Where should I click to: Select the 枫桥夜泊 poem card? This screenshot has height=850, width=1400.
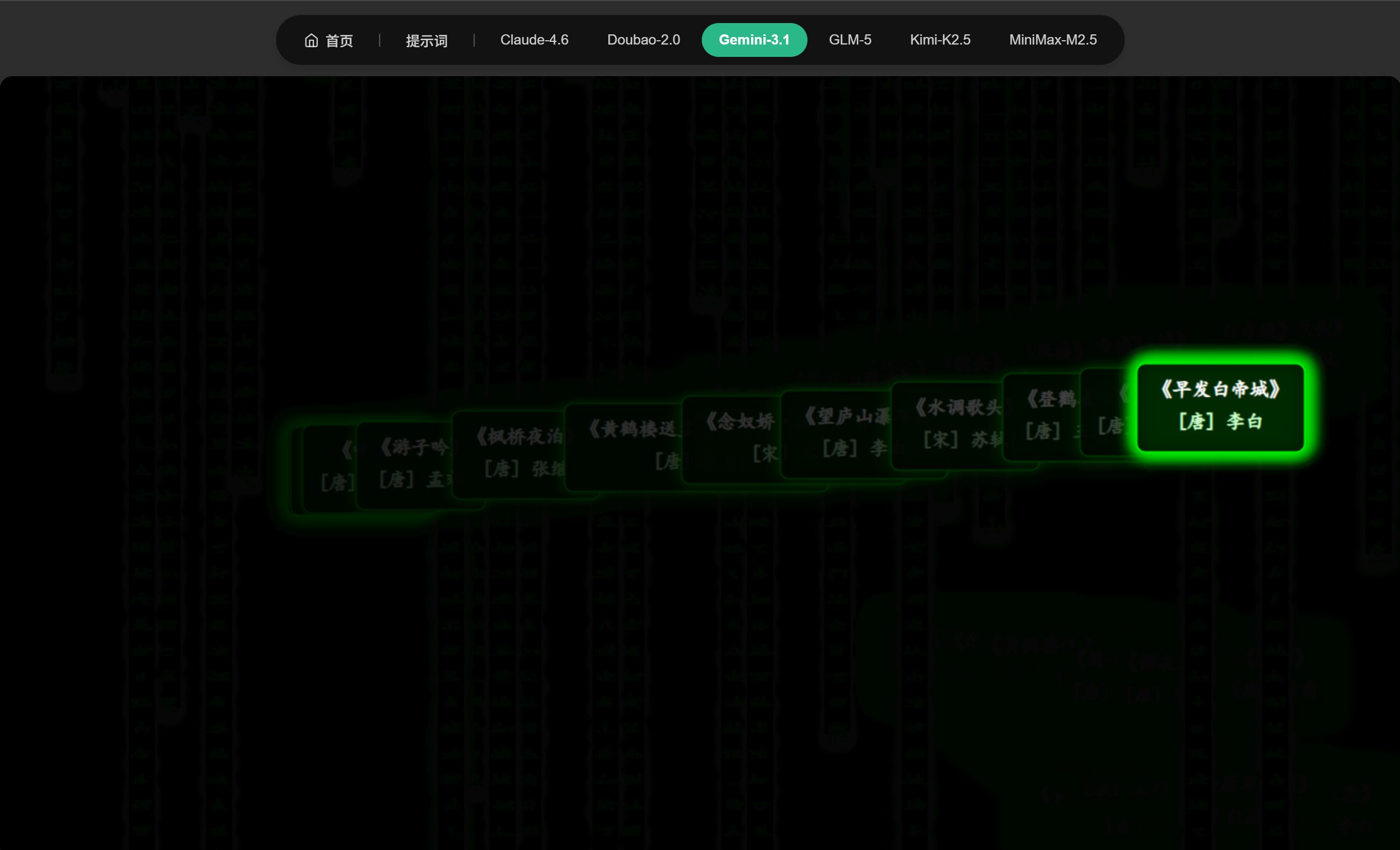click(509, 453)
